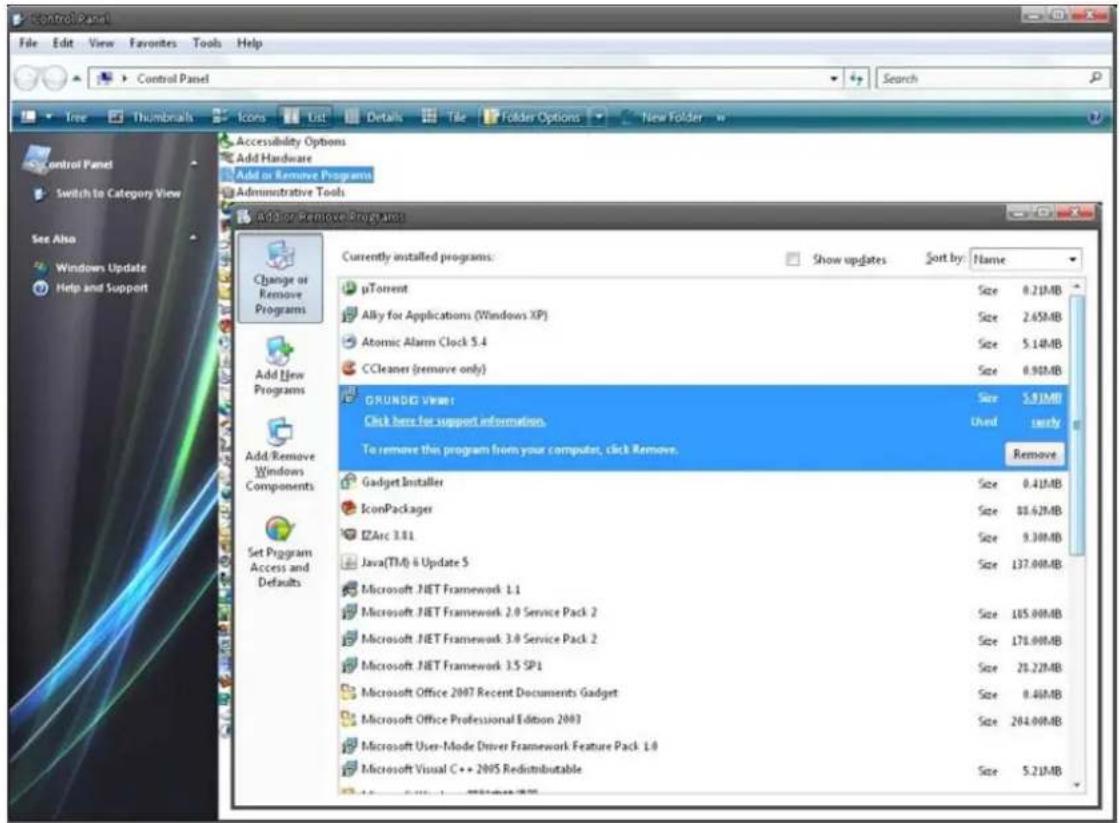The height and width of the screenshot is (823, 1120).
Task: Open the Folder Options dropdown arrow
Action: (599, 117)
